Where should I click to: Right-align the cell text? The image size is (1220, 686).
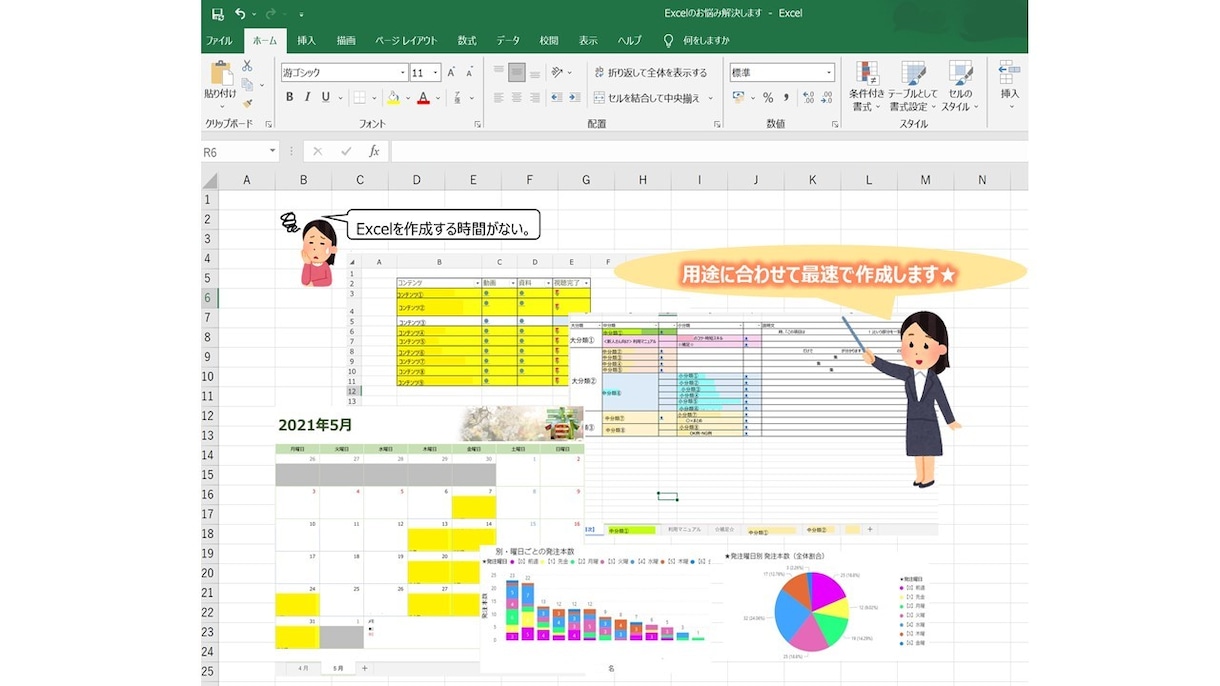pos(535,98)
